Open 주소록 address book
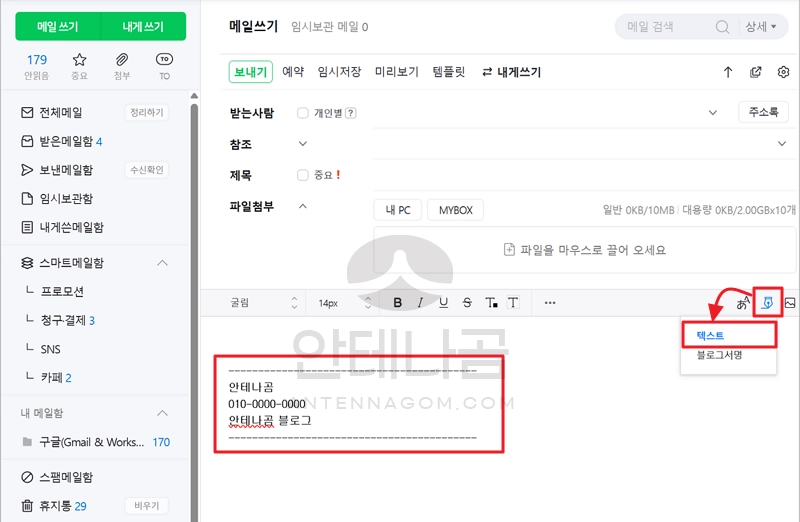This screenshot has width=800, height=522. [763, 112]
